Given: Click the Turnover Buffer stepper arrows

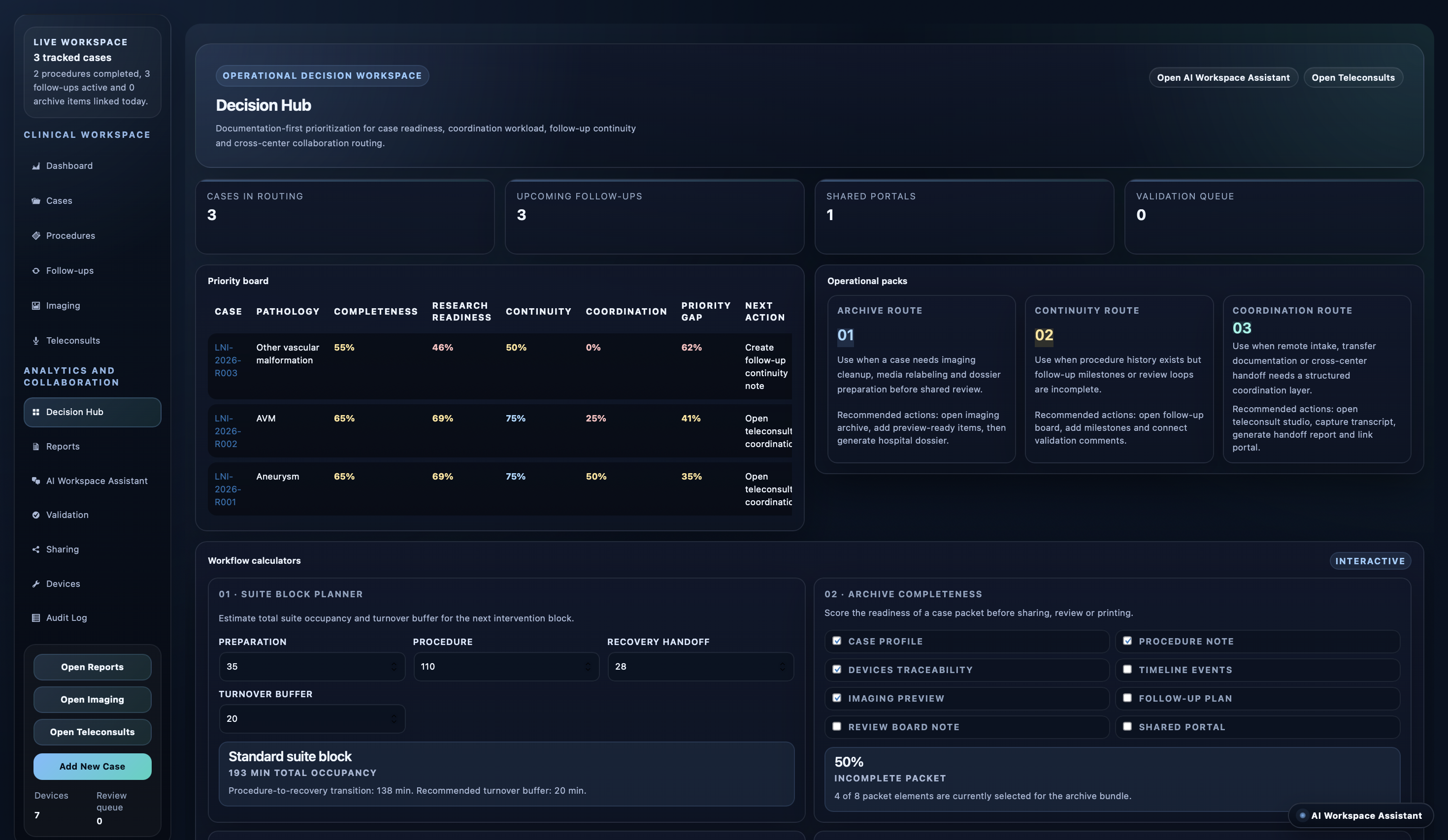Looking at the screenshot, I should (x=394, y=719).
